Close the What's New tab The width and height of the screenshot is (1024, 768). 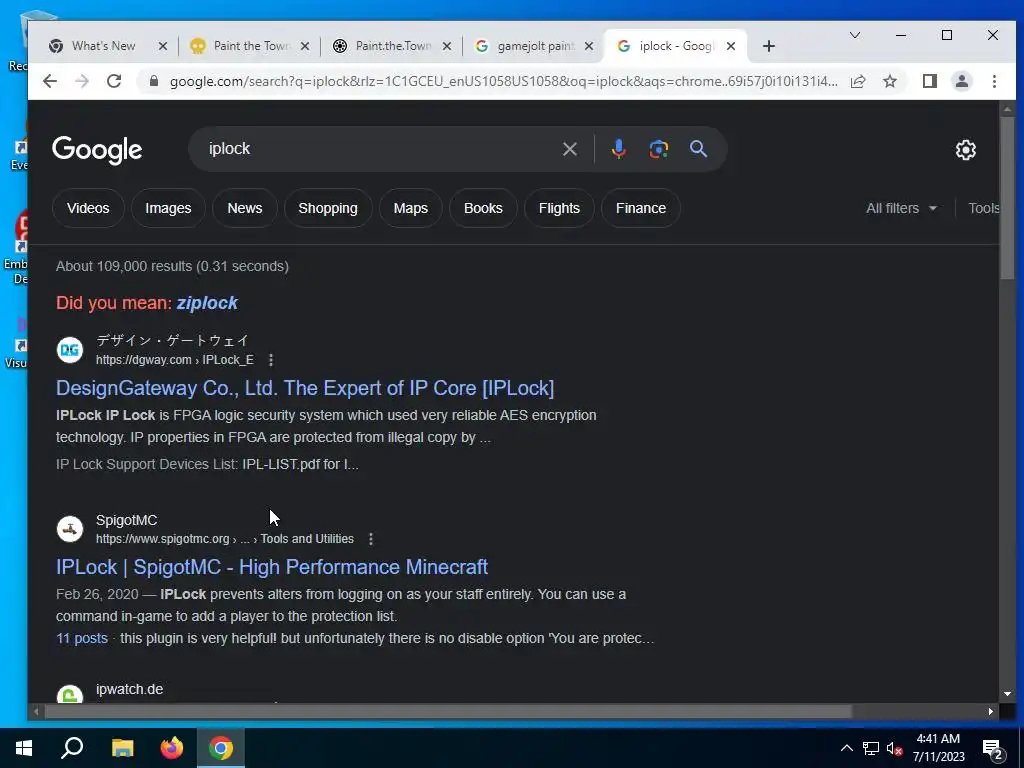click(163, 46)
